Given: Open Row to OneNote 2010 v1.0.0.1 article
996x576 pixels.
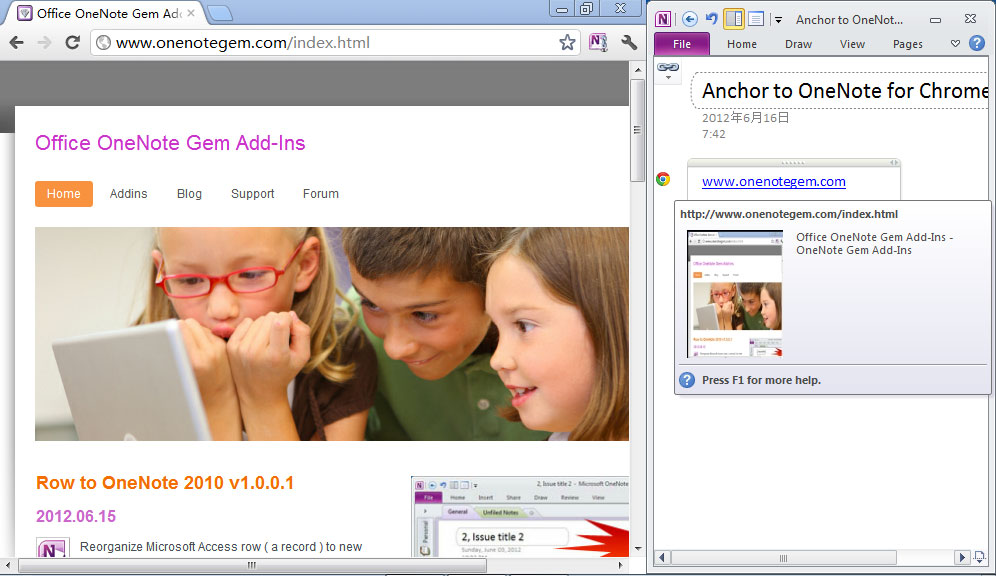Looking at the screenshot, I should click(165, 483).
